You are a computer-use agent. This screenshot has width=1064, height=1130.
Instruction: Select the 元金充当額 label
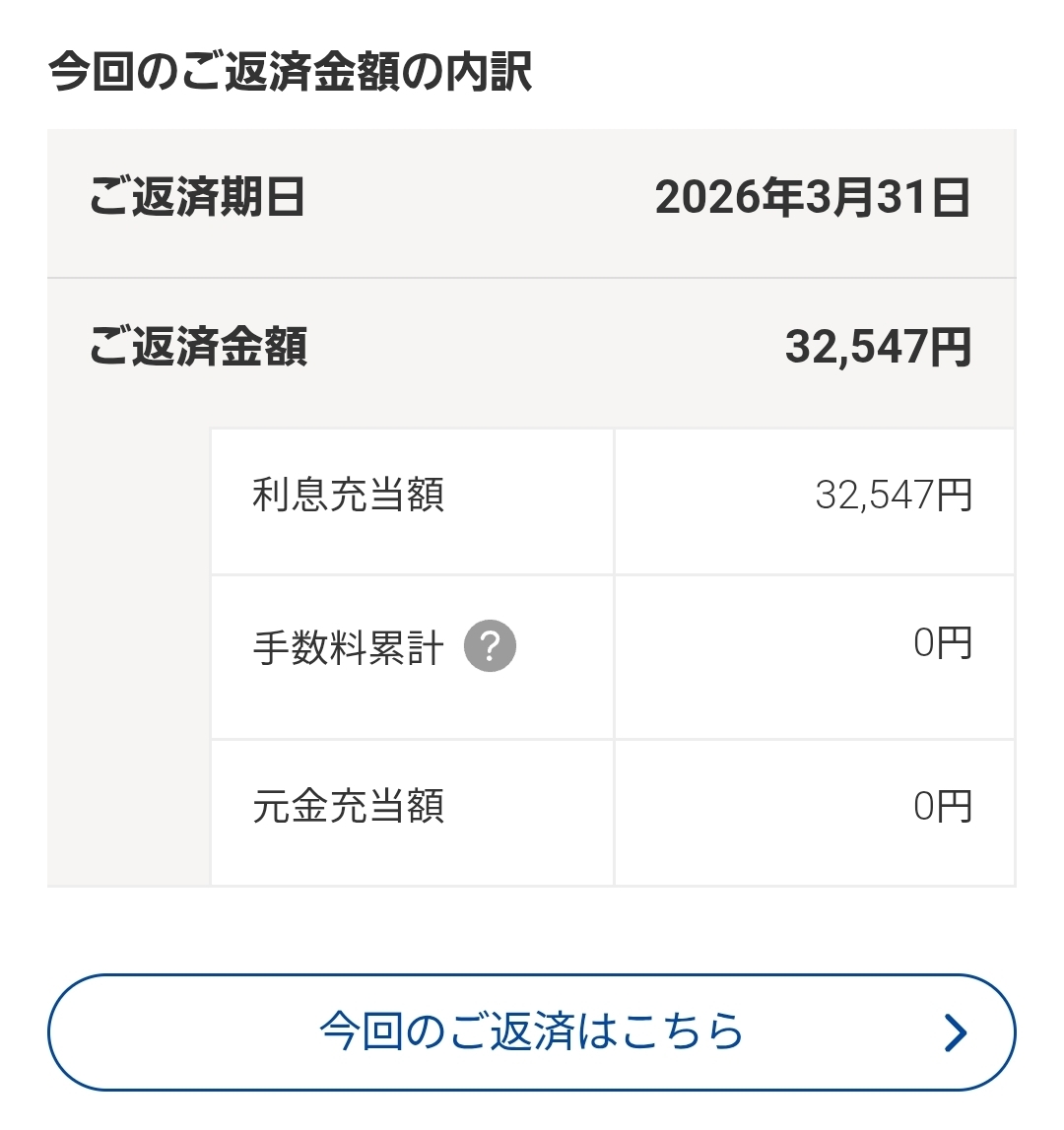point(348,806)
